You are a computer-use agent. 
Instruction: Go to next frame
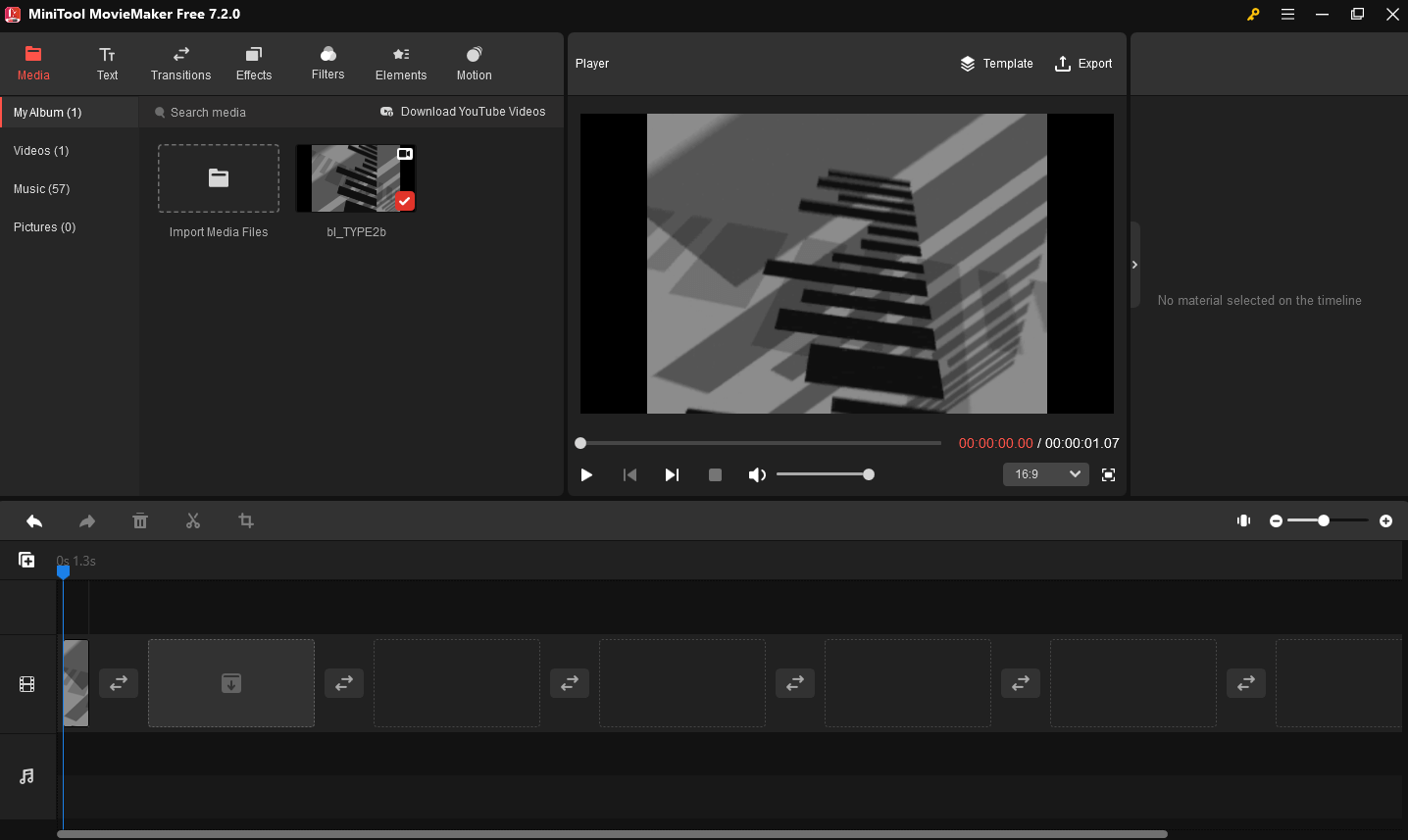(672, 474)
